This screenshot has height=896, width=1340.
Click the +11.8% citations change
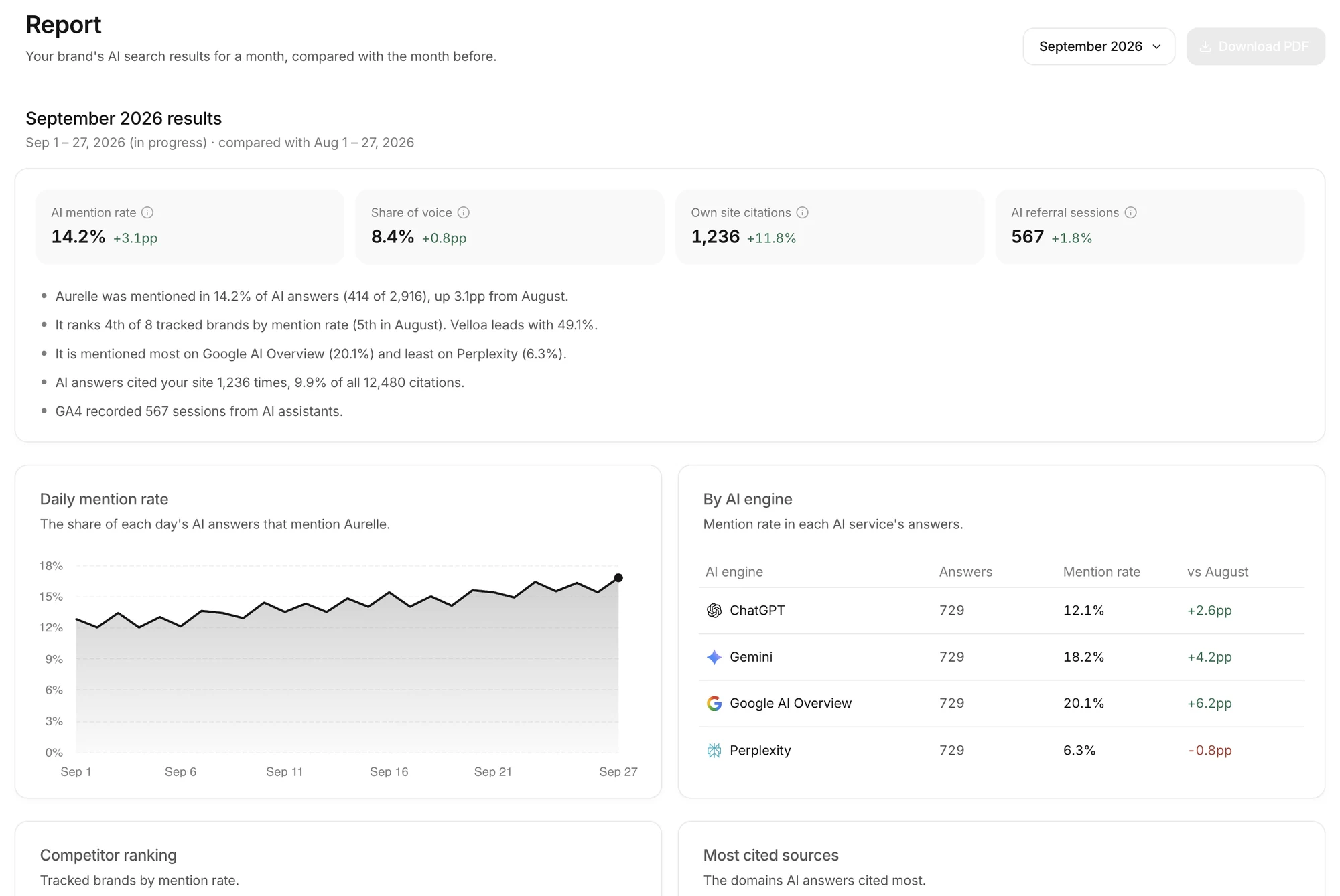771,238
